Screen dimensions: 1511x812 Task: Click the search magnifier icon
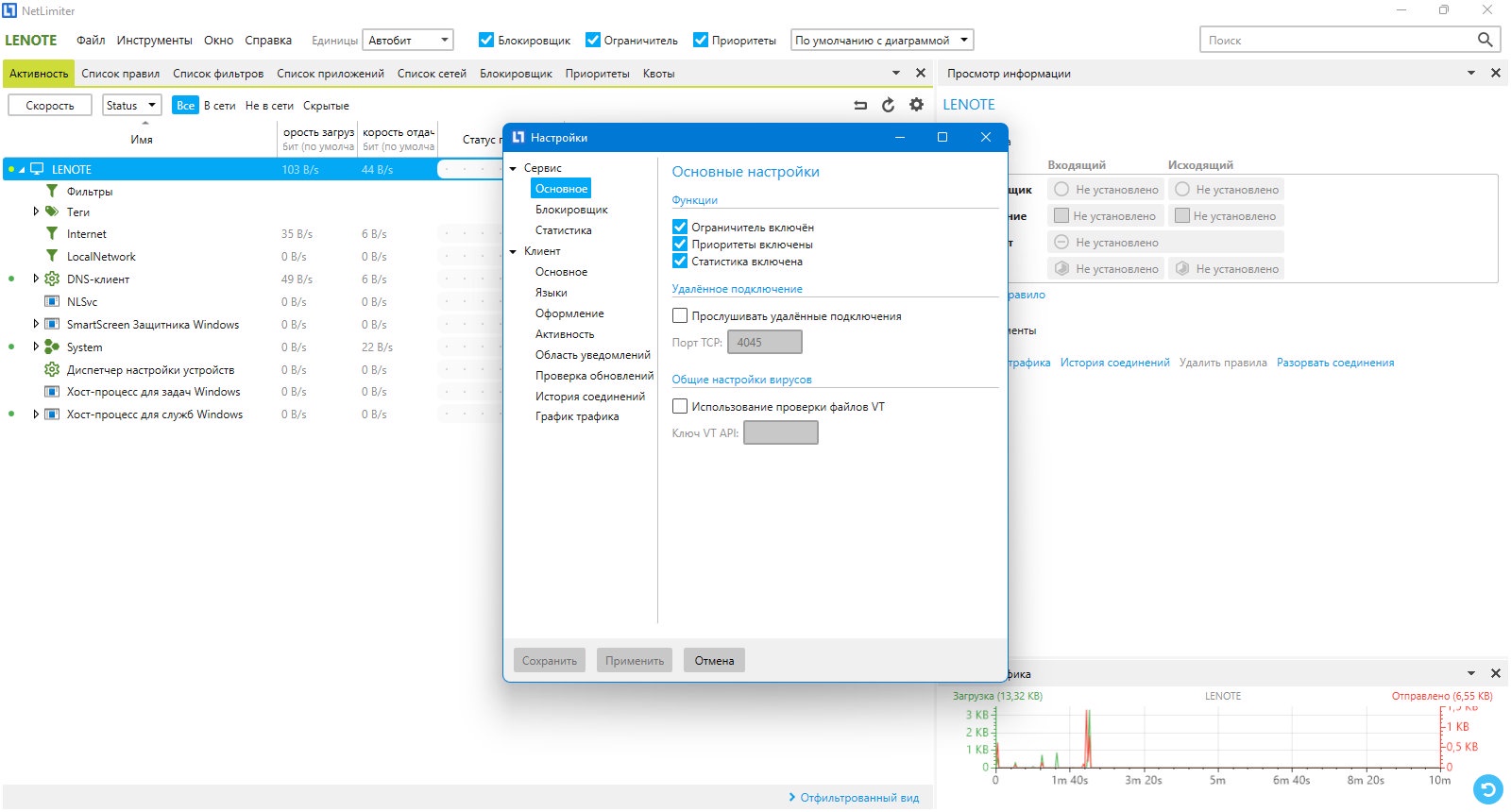tap(1485, 40)
